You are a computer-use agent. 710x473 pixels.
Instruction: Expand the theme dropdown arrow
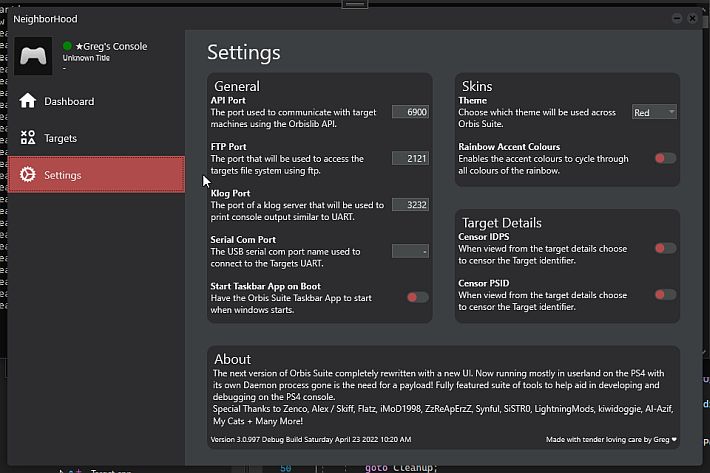[x=672, y=111]
